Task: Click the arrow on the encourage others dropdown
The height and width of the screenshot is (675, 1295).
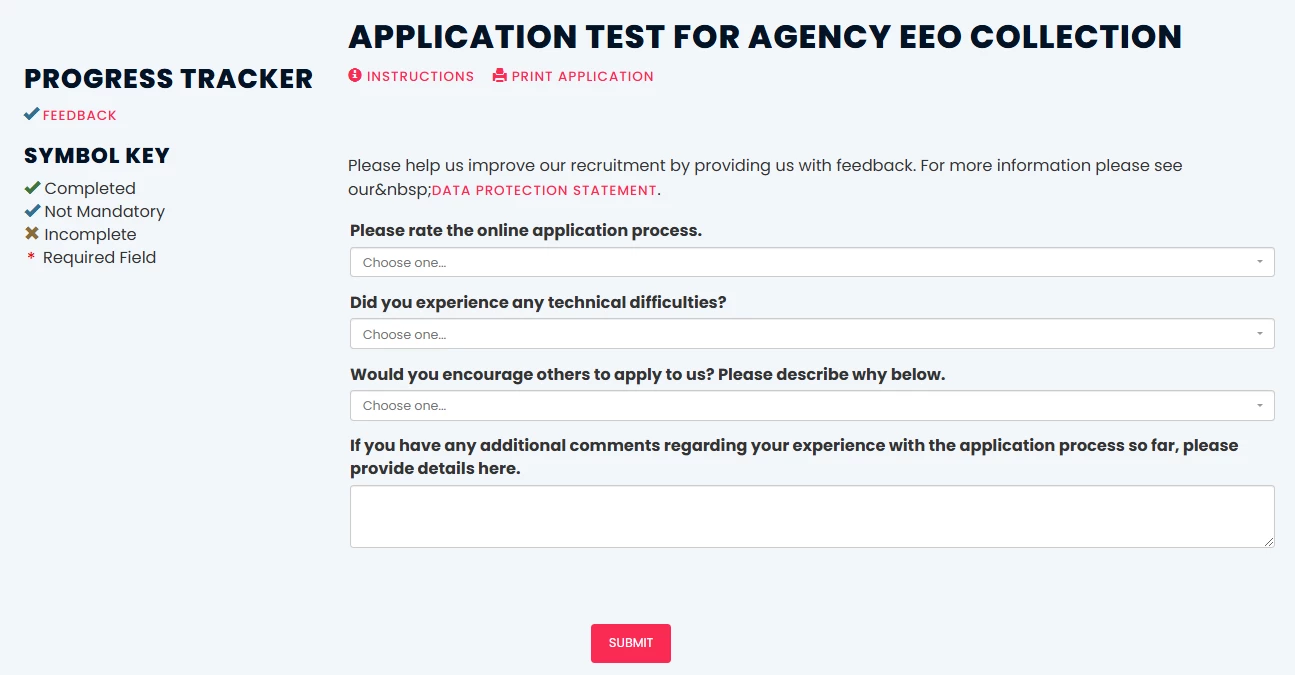Action: pos(1259,405)
